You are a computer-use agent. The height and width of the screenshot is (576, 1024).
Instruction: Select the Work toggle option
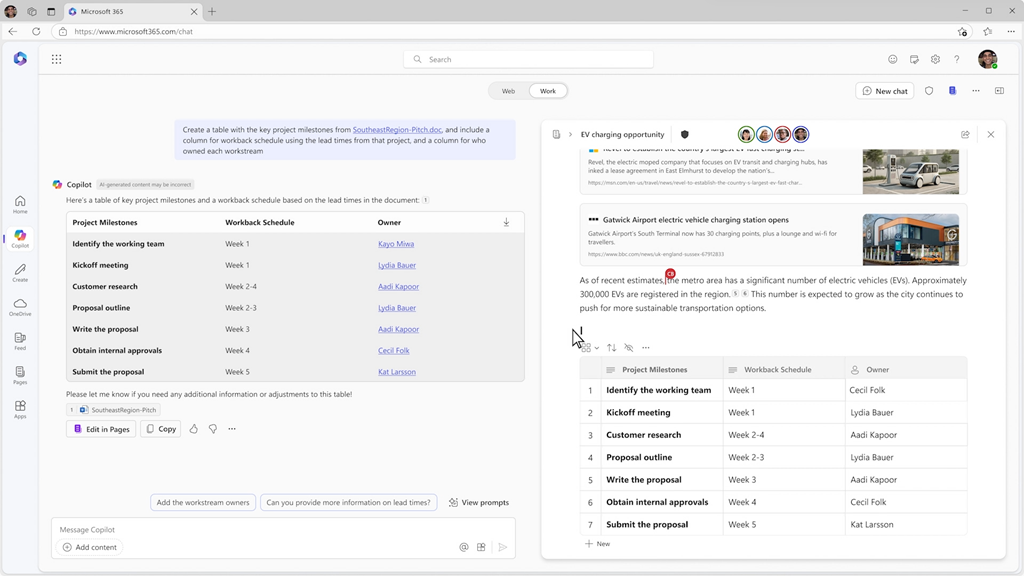click(x=548, y=91)
